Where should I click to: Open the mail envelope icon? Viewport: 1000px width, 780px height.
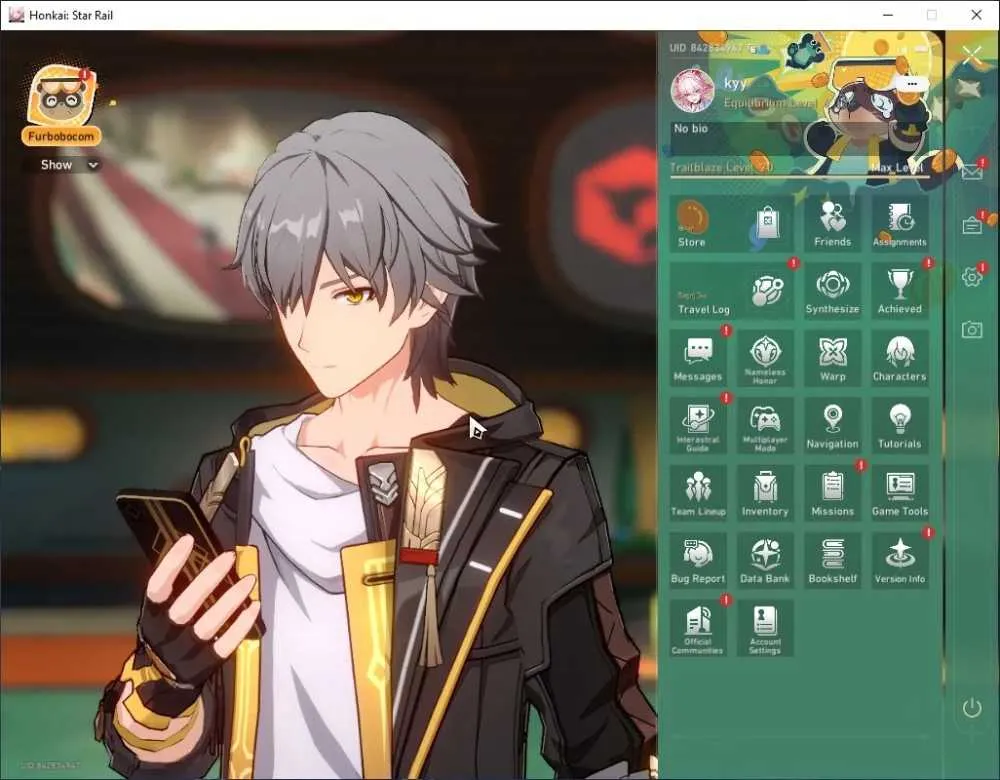[972, 172]
